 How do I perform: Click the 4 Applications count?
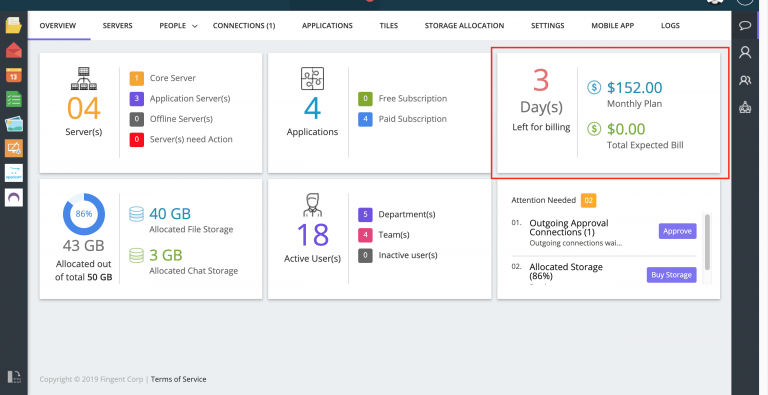pos(312,108)
